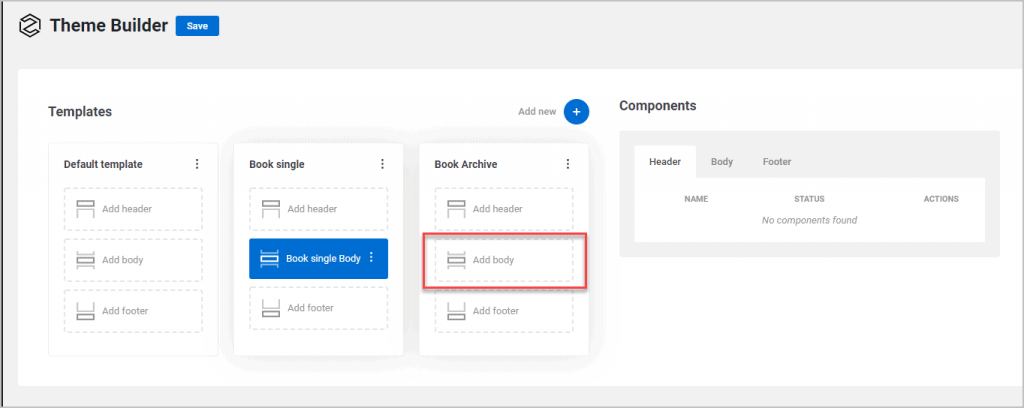Click body icon in Default template

click(85, 260)
